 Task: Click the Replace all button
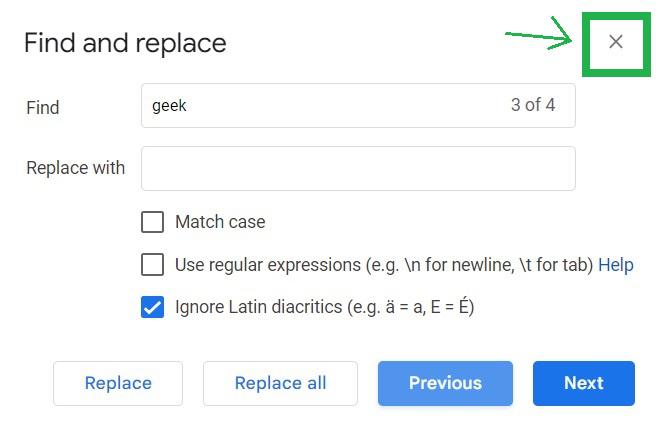[x=280, y=383]
